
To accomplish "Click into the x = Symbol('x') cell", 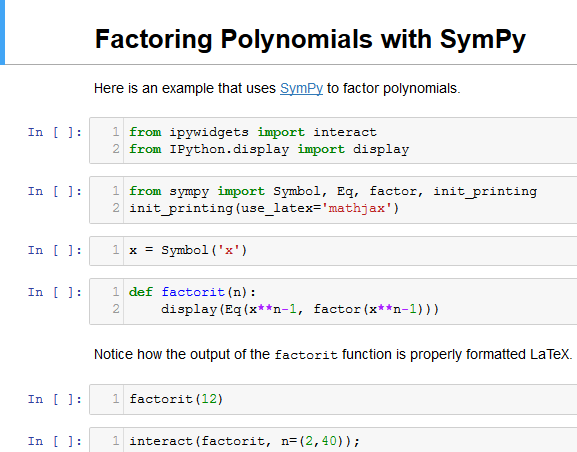I will [x=333, y=251].
